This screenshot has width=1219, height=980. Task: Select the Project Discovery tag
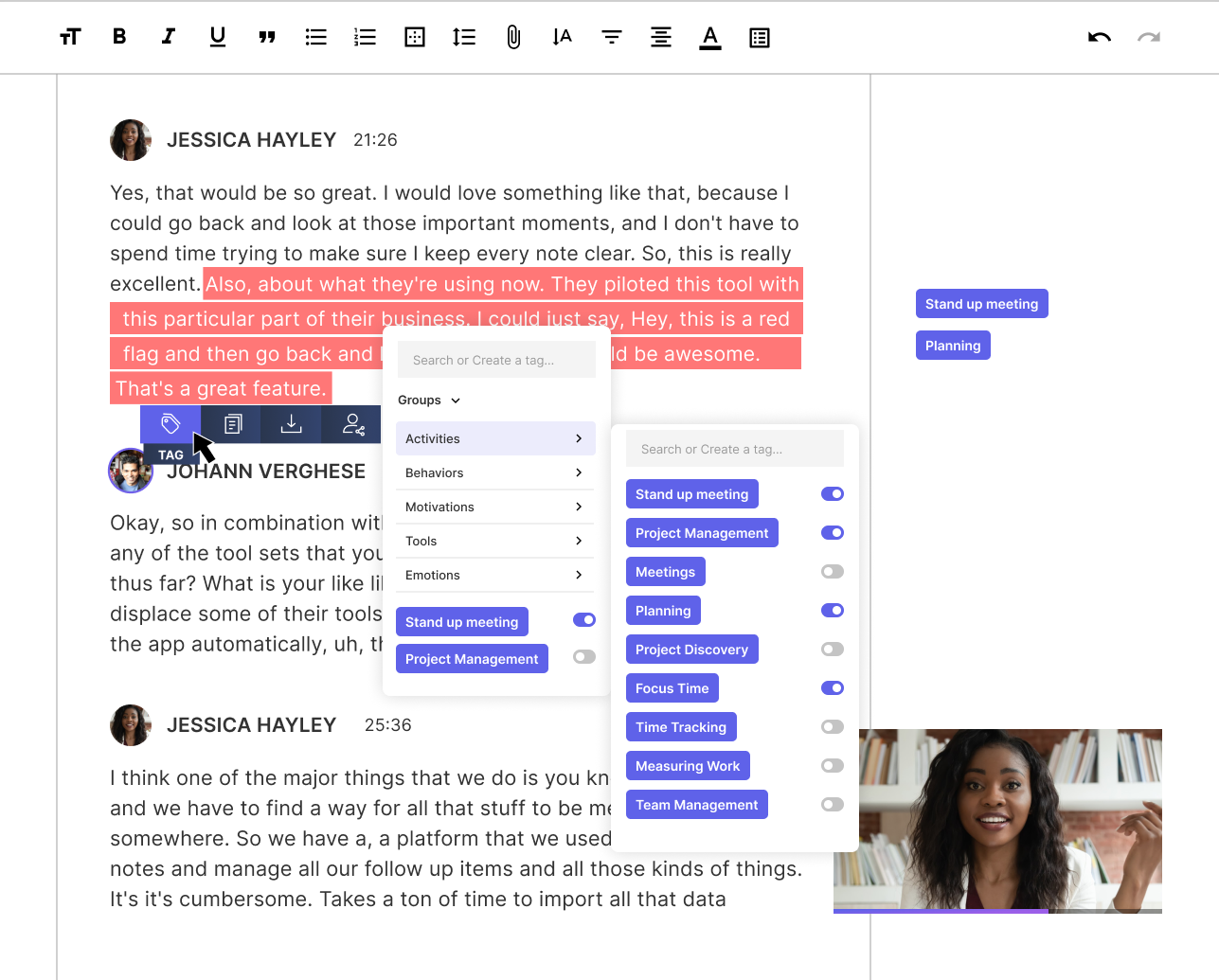[691, 649]
